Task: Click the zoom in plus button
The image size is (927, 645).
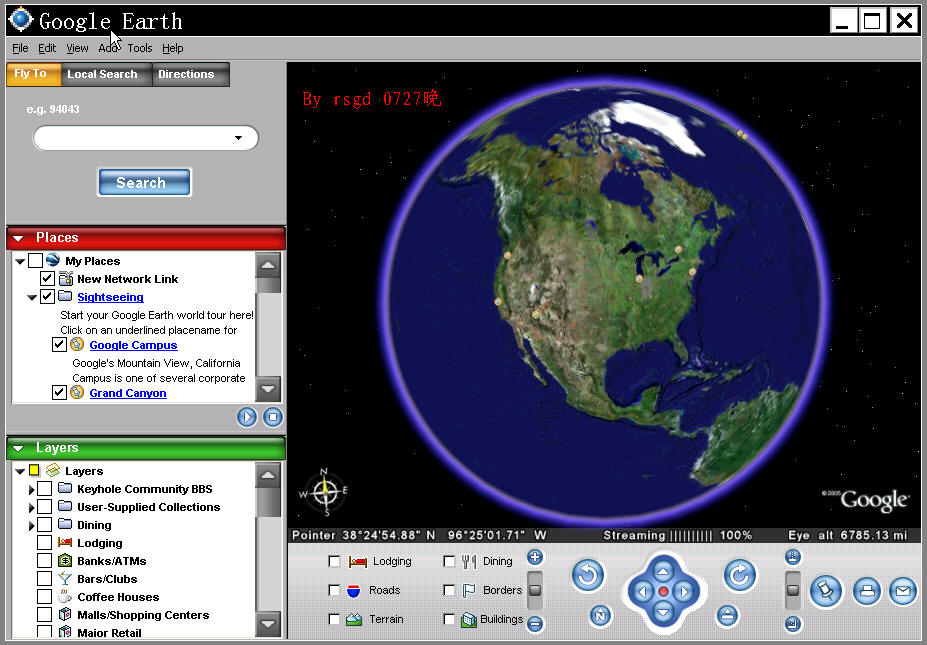Action: pyautogui.click(x=534, y=557)
